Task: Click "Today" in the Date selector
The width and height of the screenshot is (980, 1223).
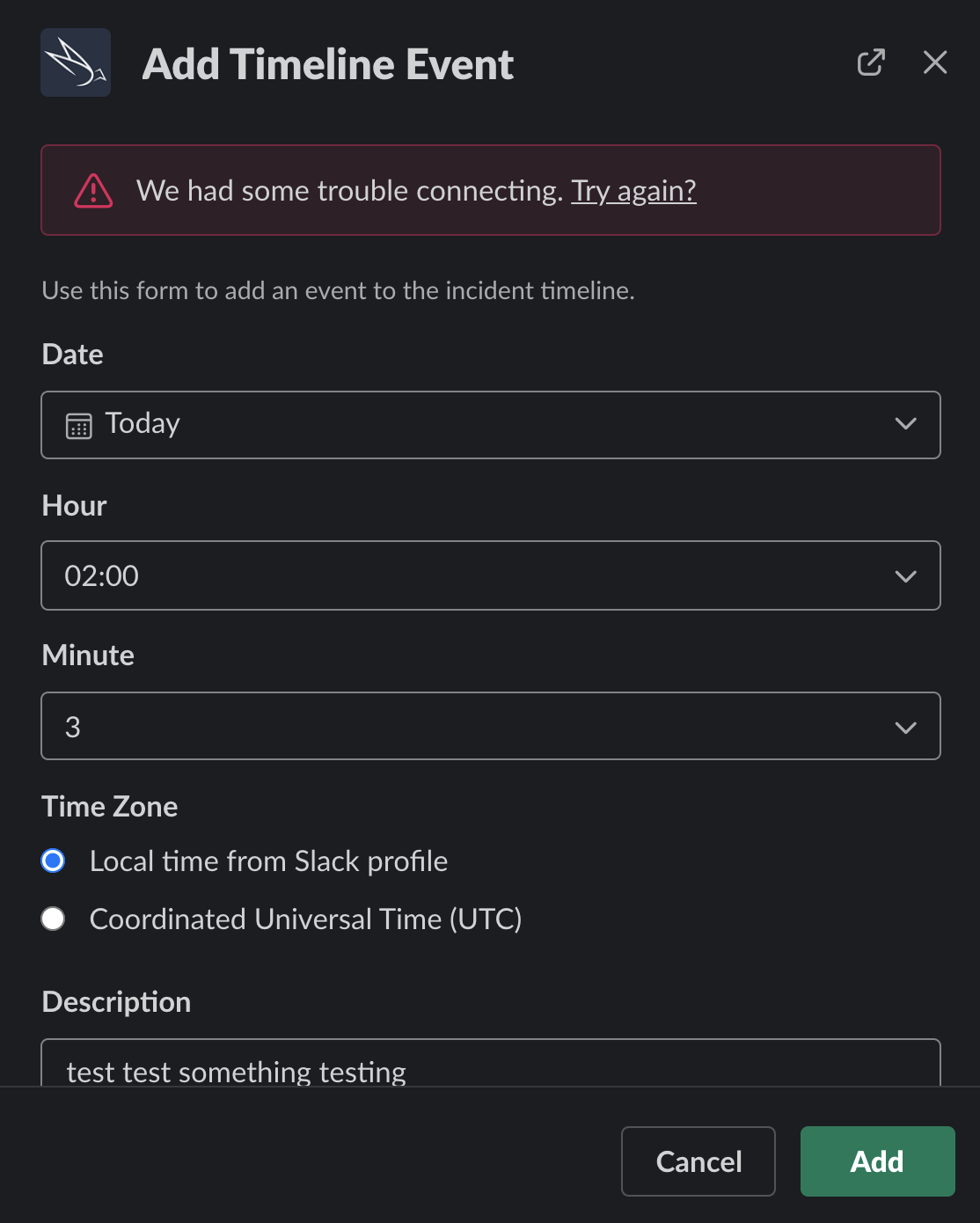Action: coord(142,424)
